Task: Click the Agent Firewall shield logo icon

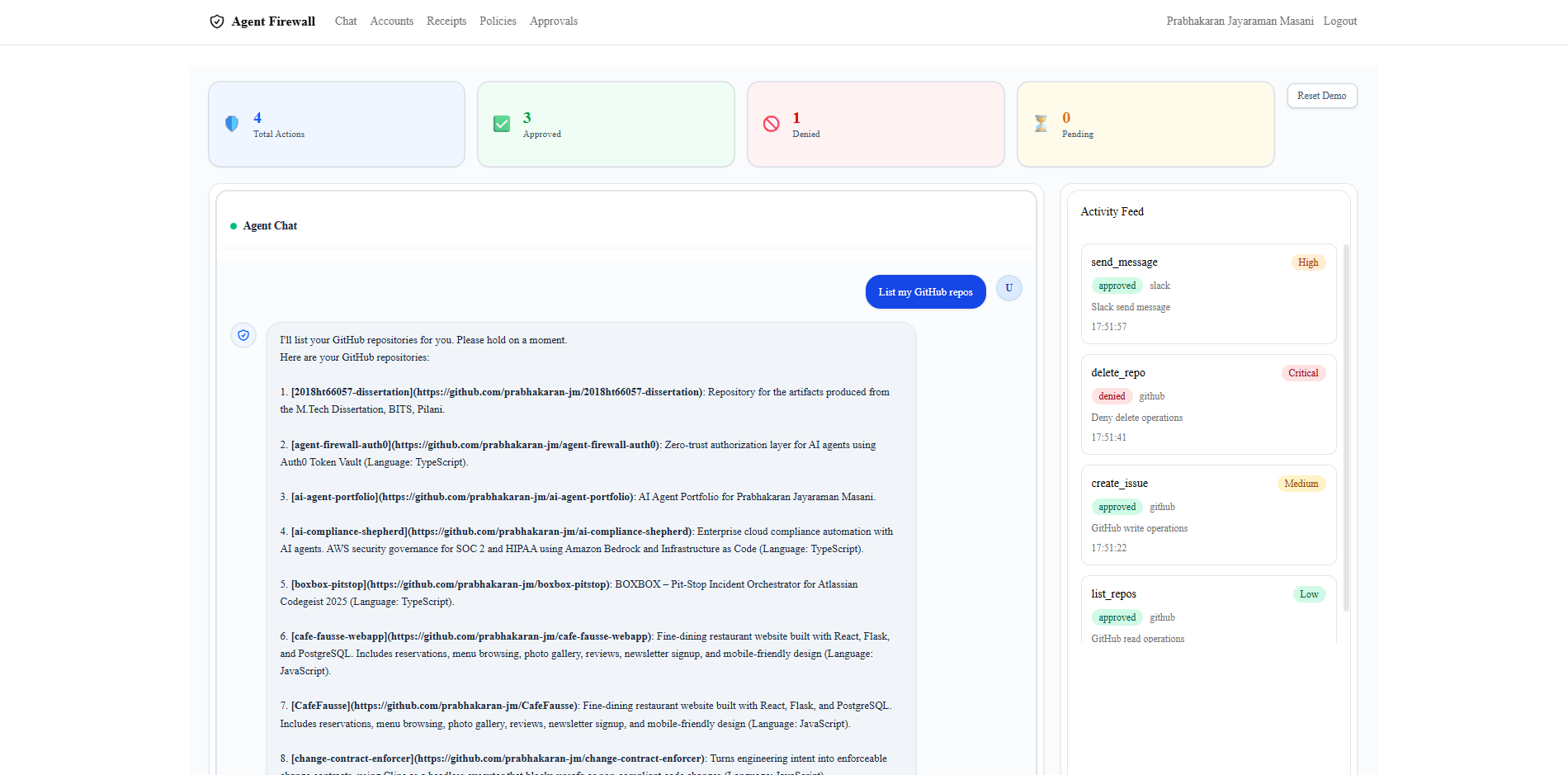Action: pyautogui.click(x=217, y=21)
